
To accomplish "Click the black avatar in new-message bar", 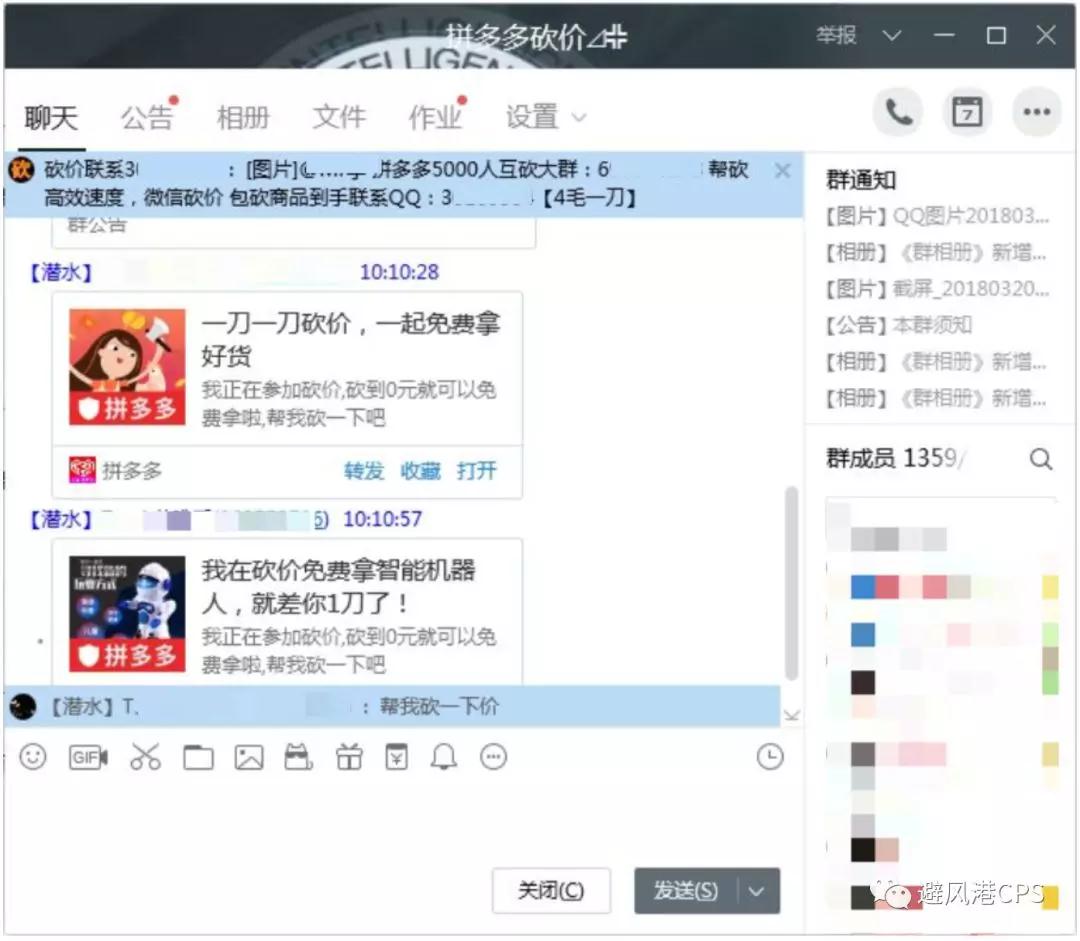I will tap(23, 707).
